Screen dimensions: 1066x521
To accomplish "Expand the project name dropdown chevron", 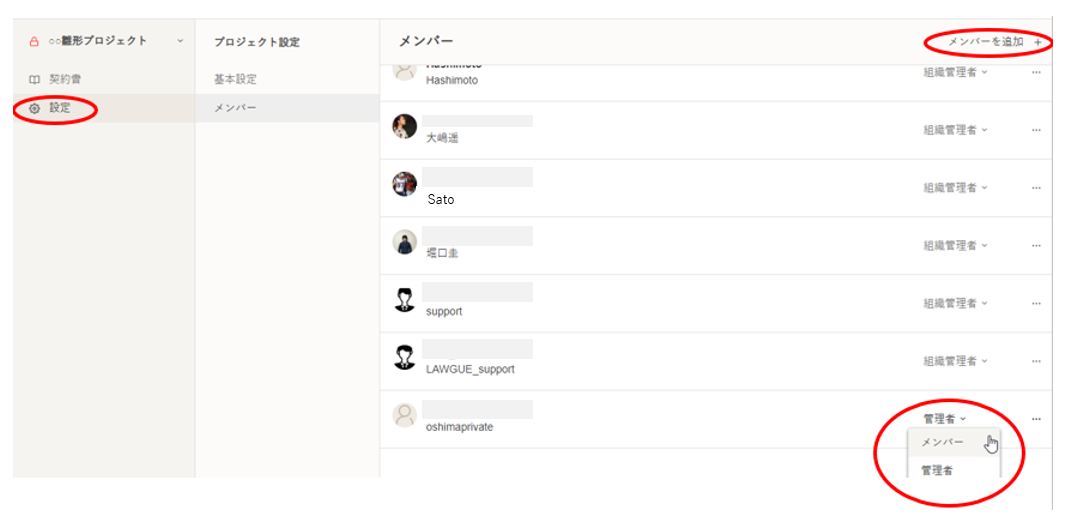I will [x=180, y=42].
